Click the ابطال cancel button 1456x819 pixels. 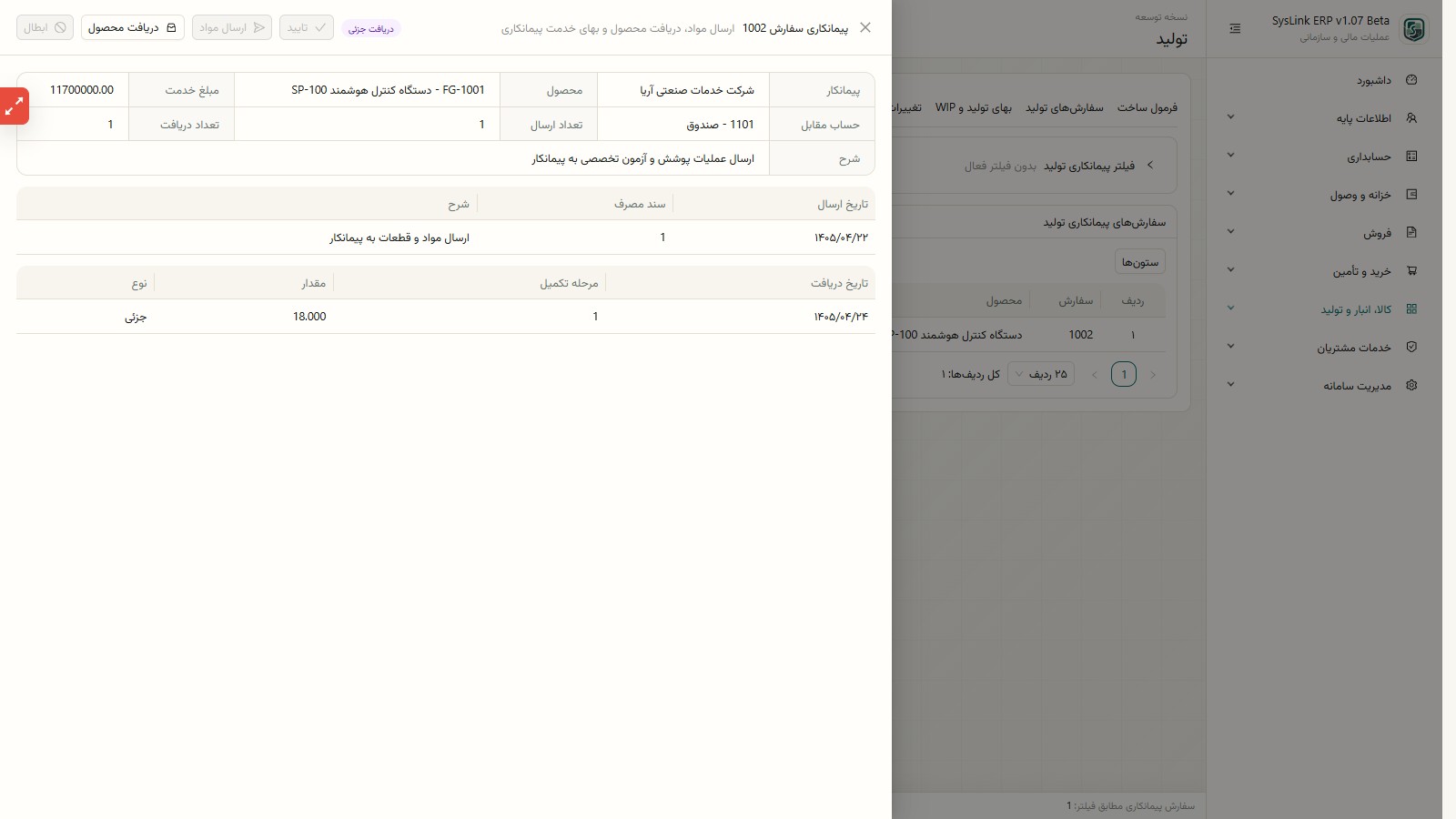pyautogui.click(x=45, y=27)
